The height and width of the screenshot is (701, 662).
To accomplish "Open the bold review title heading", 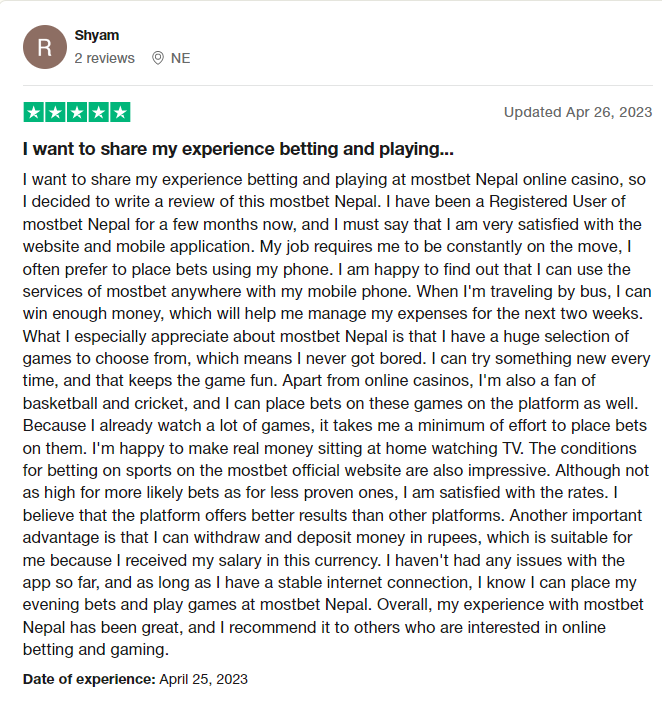I will 238,149.
